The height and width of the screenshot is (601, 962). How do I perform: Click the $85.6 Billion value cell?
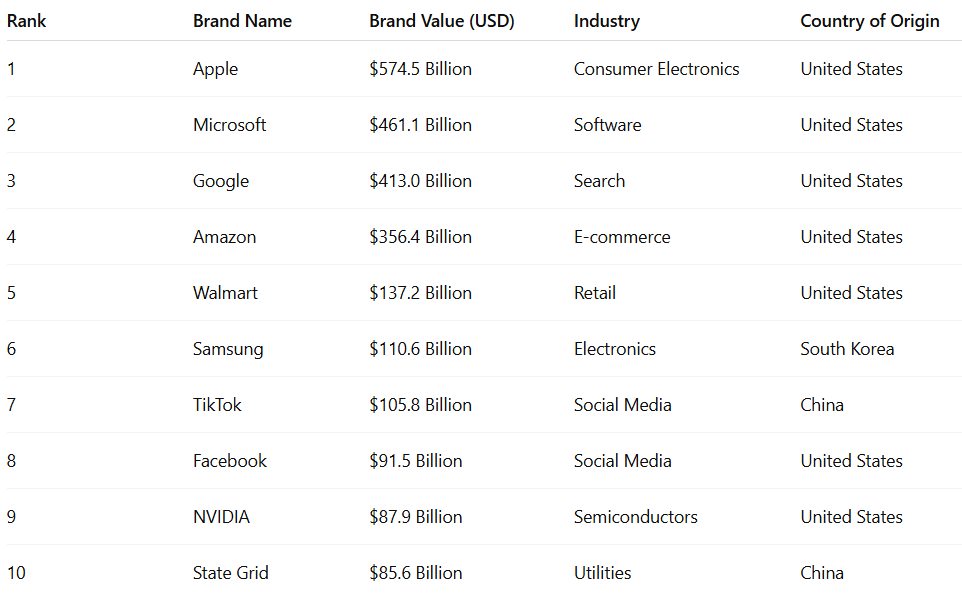click(415, 573)
